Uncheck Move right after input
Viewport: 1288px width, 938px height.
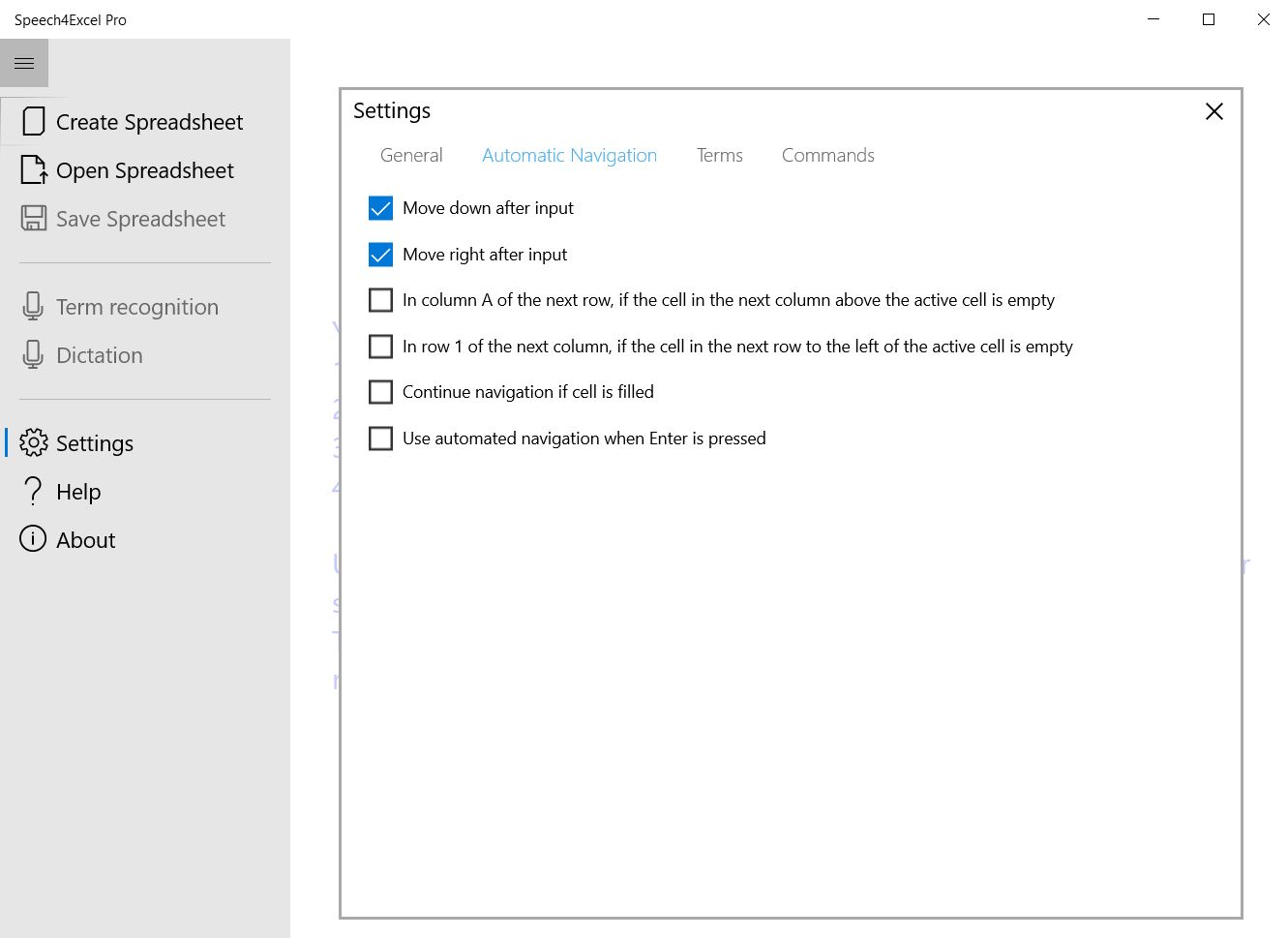point(381,255)
